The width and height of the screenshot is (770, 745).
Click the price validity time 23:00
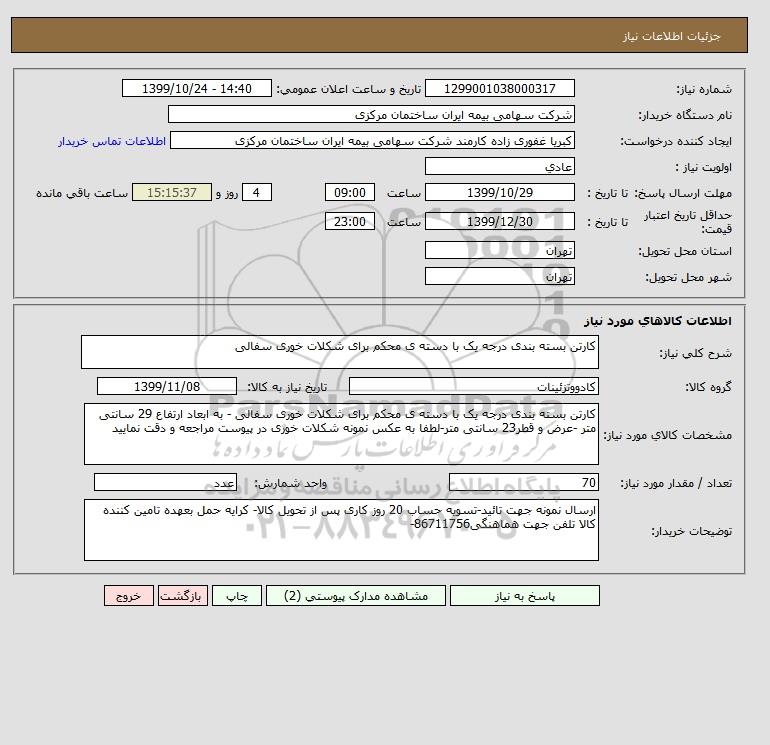350,221
